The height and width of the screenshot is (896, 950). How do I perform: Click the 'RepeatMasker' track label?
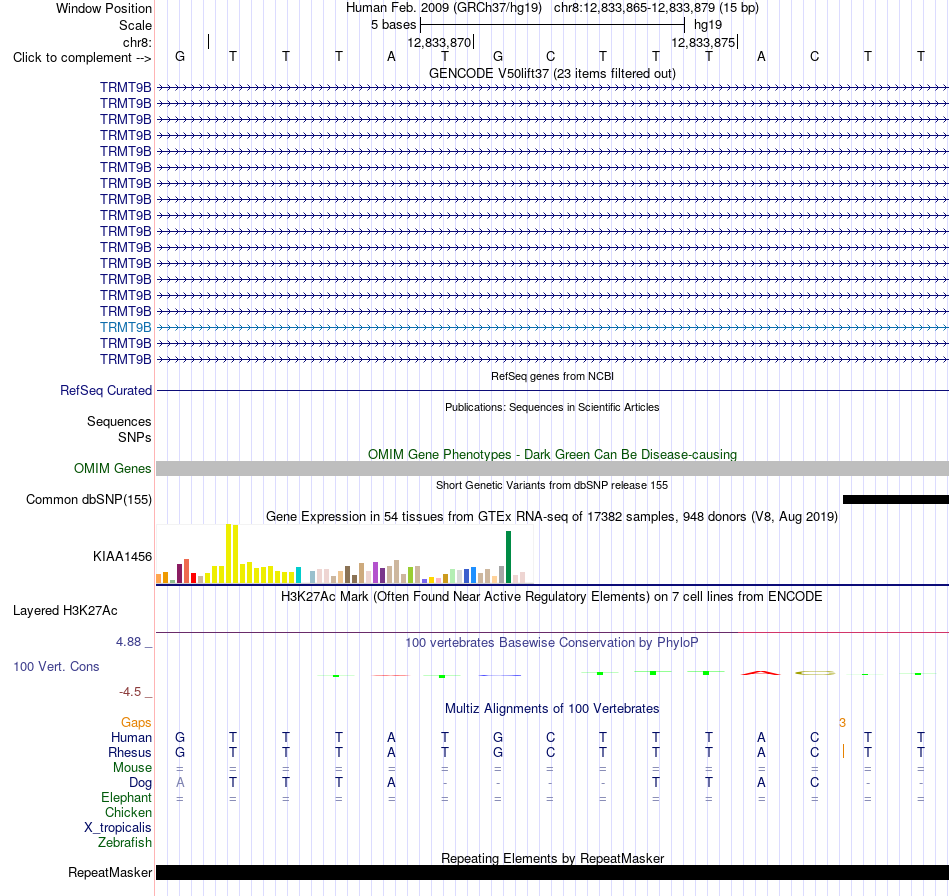(x=110, y=872)
